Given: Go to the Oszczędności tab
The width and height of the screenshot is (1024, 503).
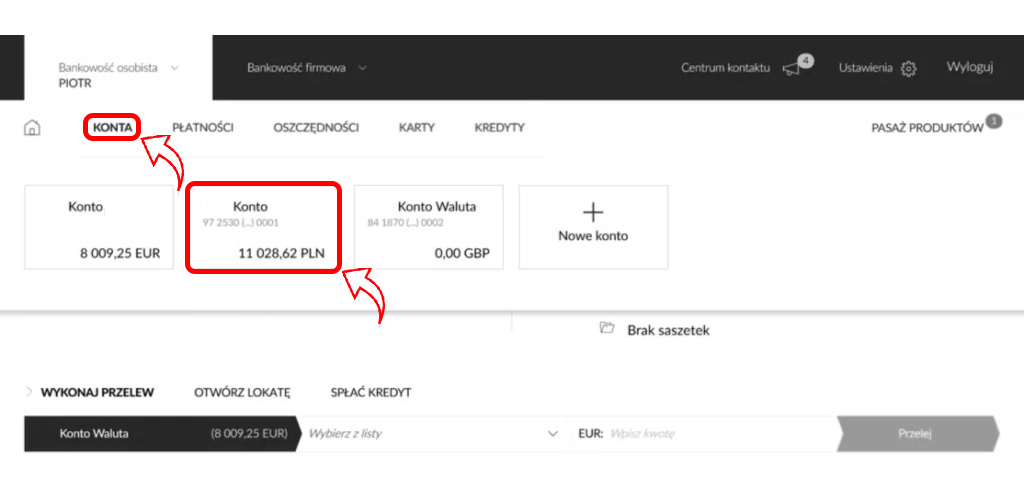Looking at the screenshot, I should coord(316,128).
